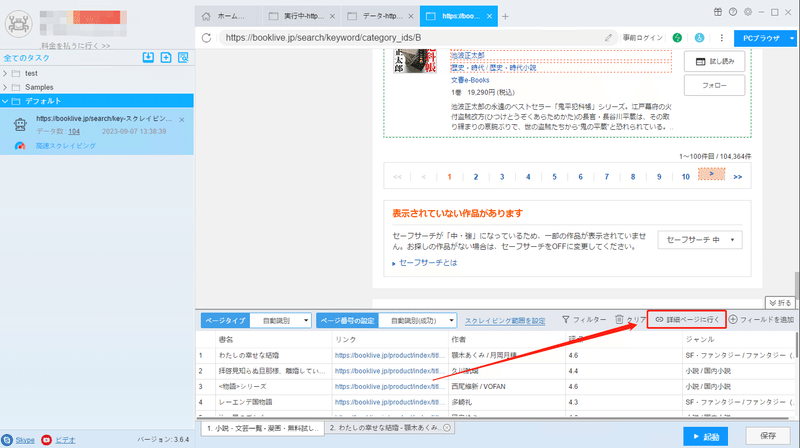The image size is (800, 448).
Task: Reload the page with the refresh icon
Action: [206, 38]
